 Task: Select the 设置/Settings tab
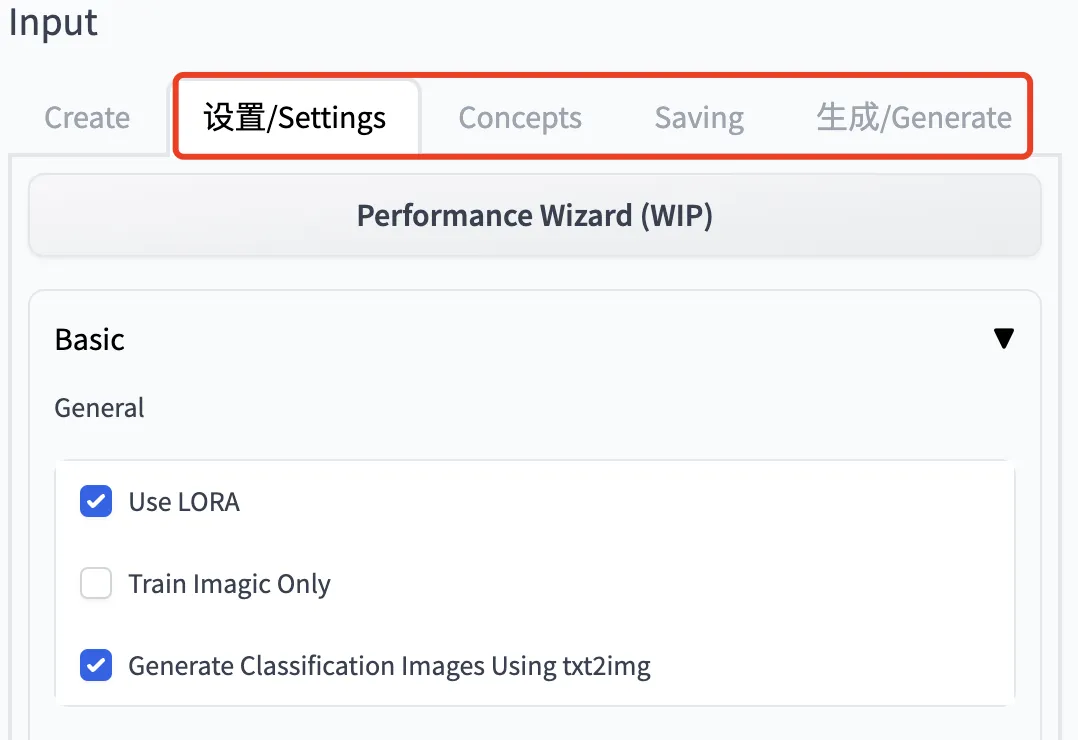[x=295, y=118]
